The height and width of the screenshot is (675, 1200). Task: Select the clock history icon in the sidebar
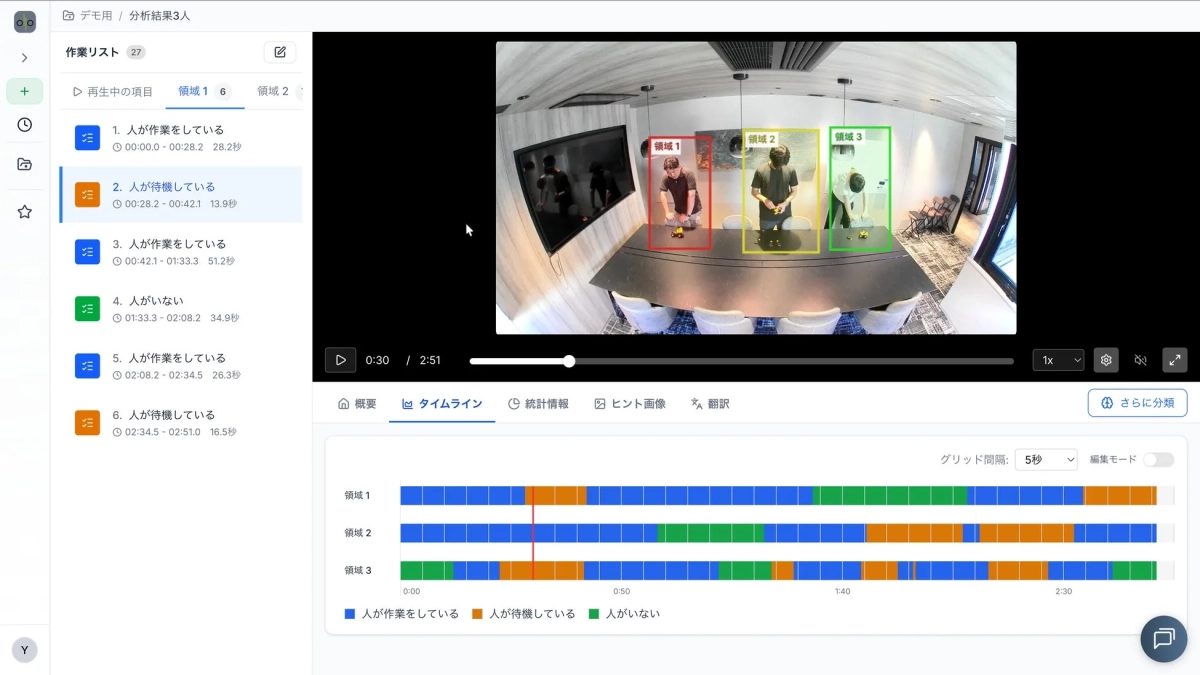pyautogui.click(x=24, y=125)
